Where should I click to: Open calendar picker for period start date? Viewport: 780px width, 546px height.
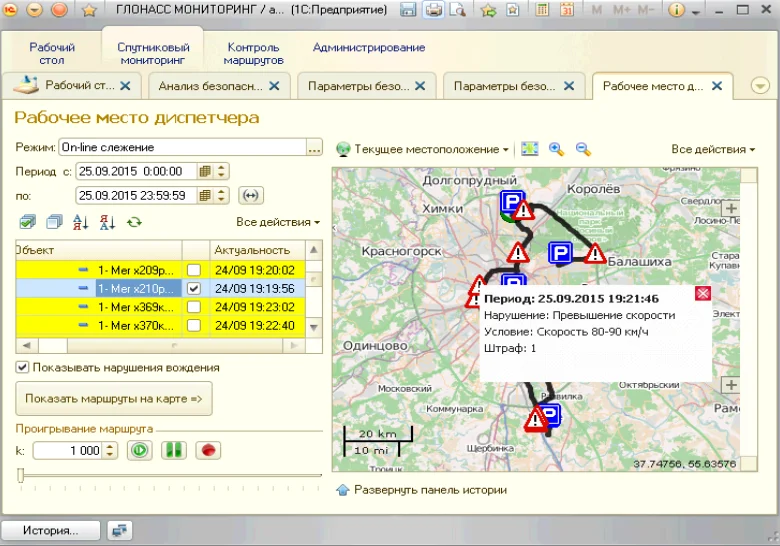tap(204, 172)
